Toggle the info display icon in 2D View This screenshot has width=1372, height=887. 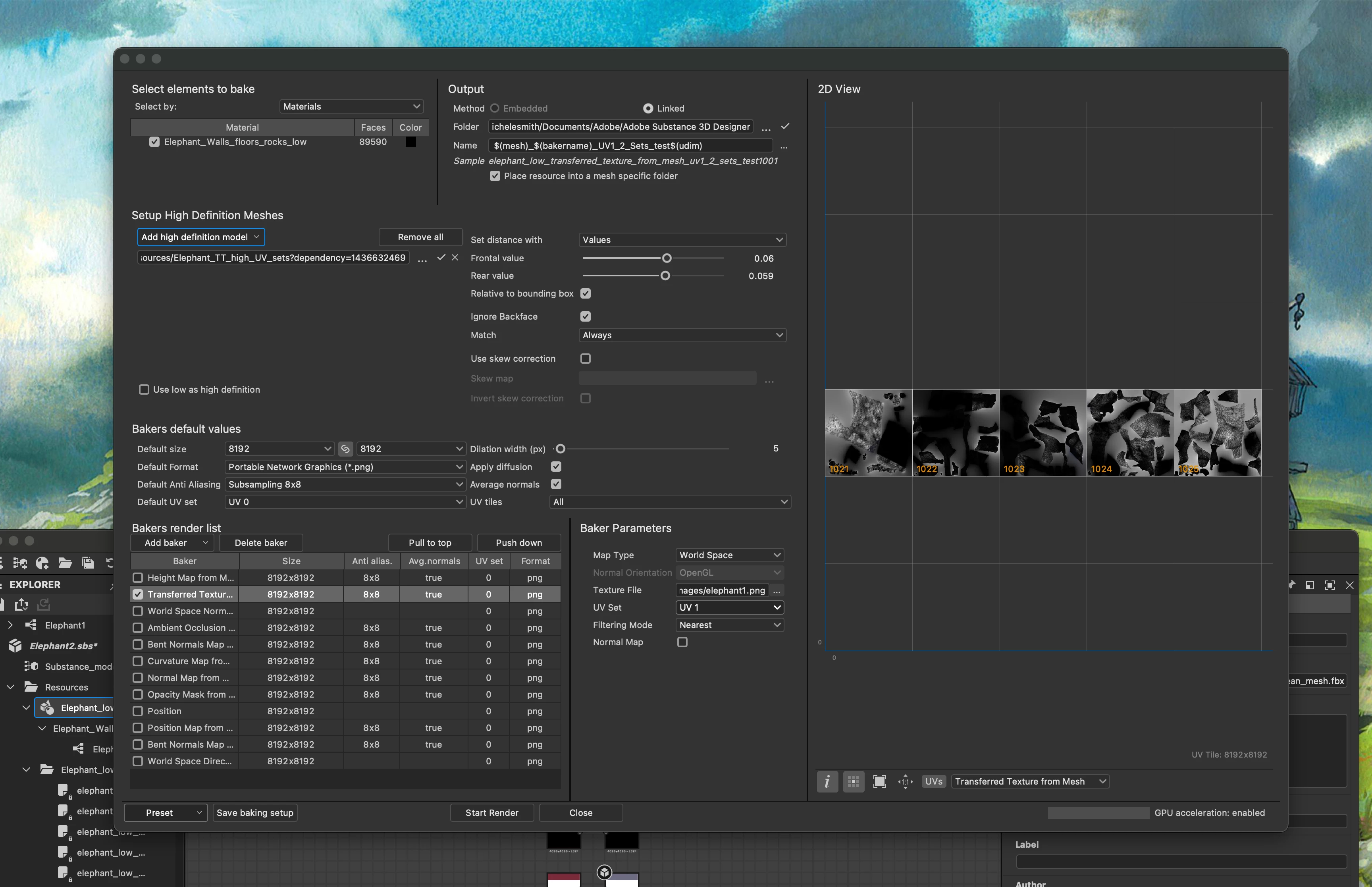[x=827, y=782]
